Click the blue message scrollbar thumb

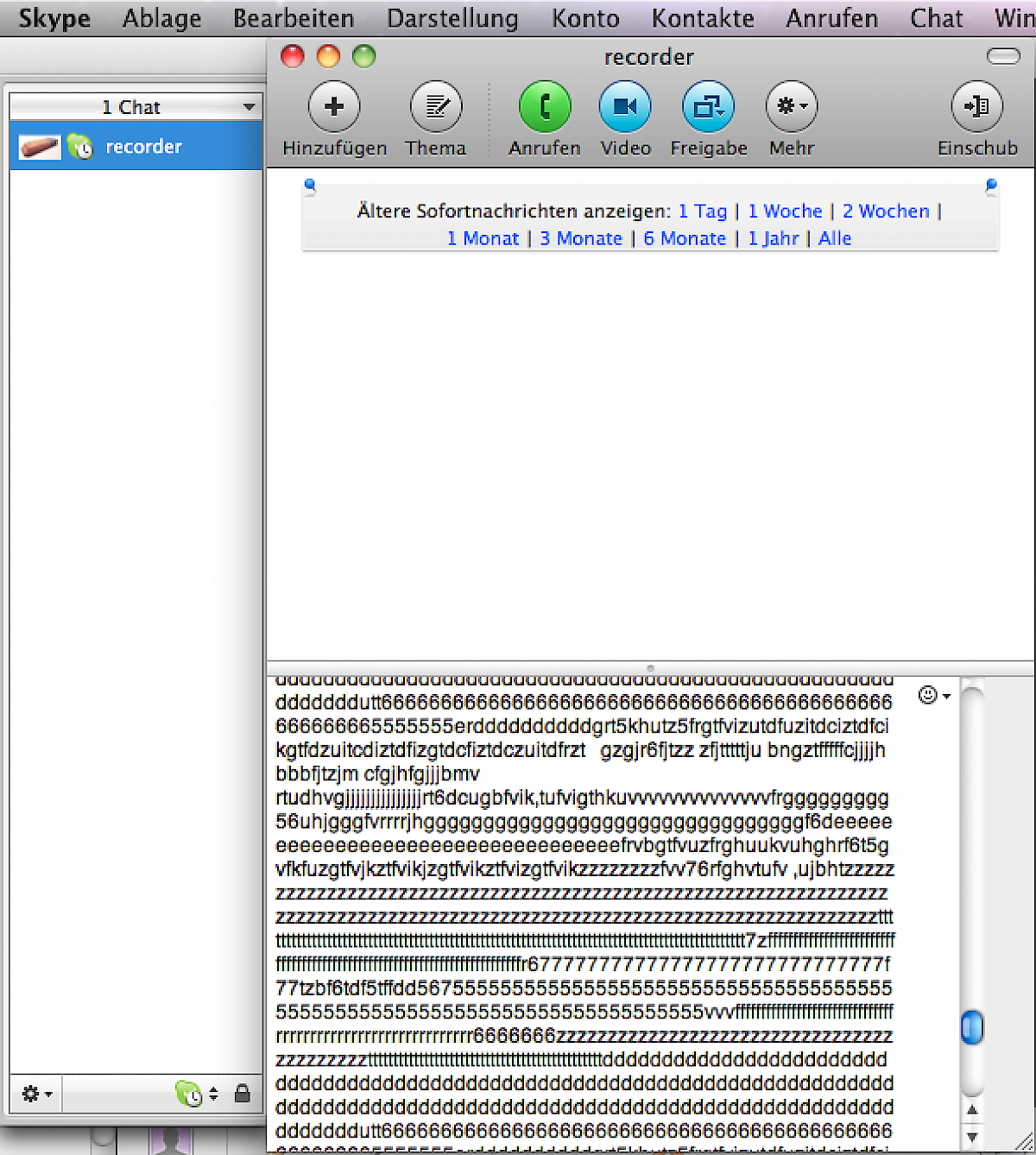(972, 1027)
